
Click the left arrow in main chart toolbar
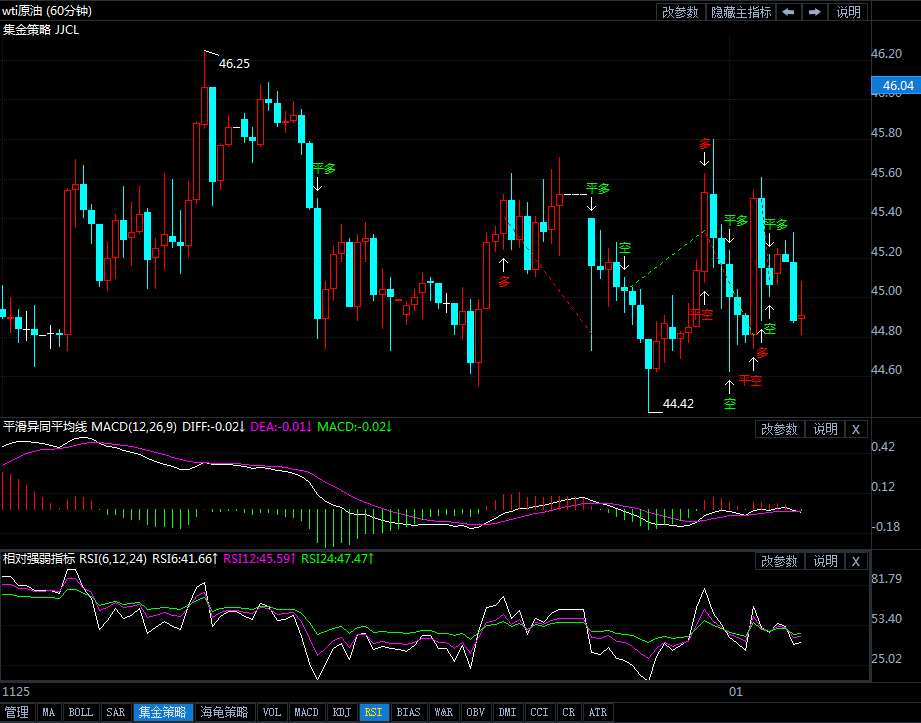click(789, 12)
